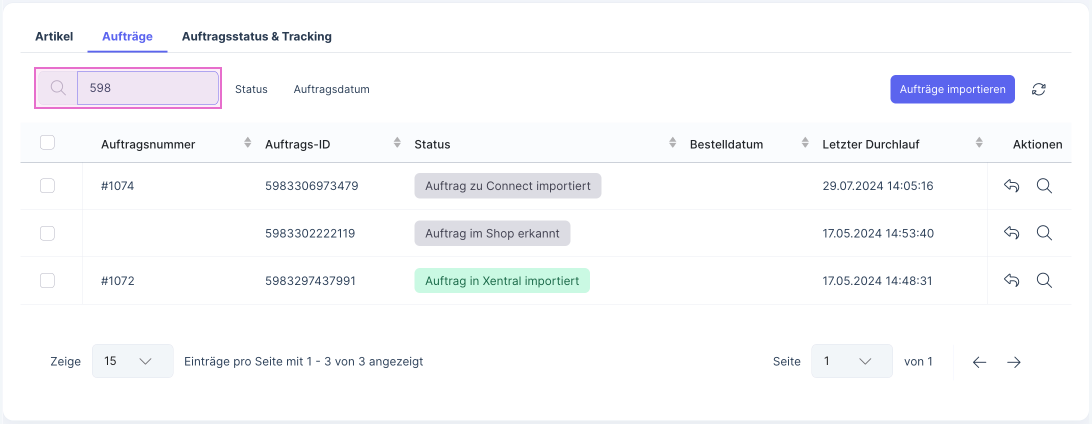This screenshot has width=1092, height=424.
Task: Switch to the Artikel tab
Action: coord(54,36)
